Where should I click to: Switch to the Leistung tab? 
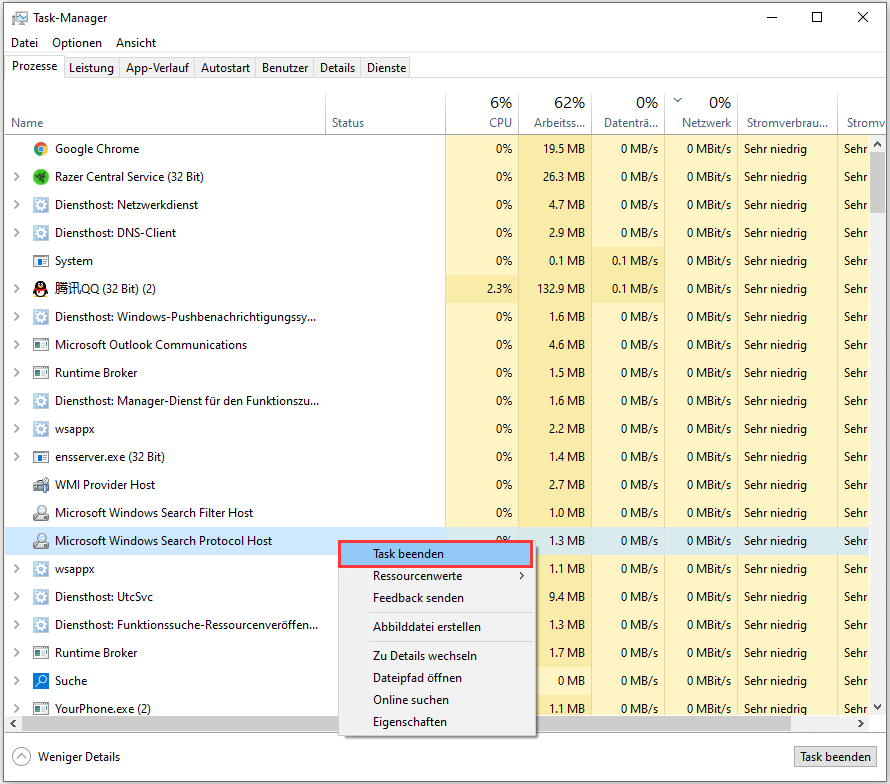(91, 68)
